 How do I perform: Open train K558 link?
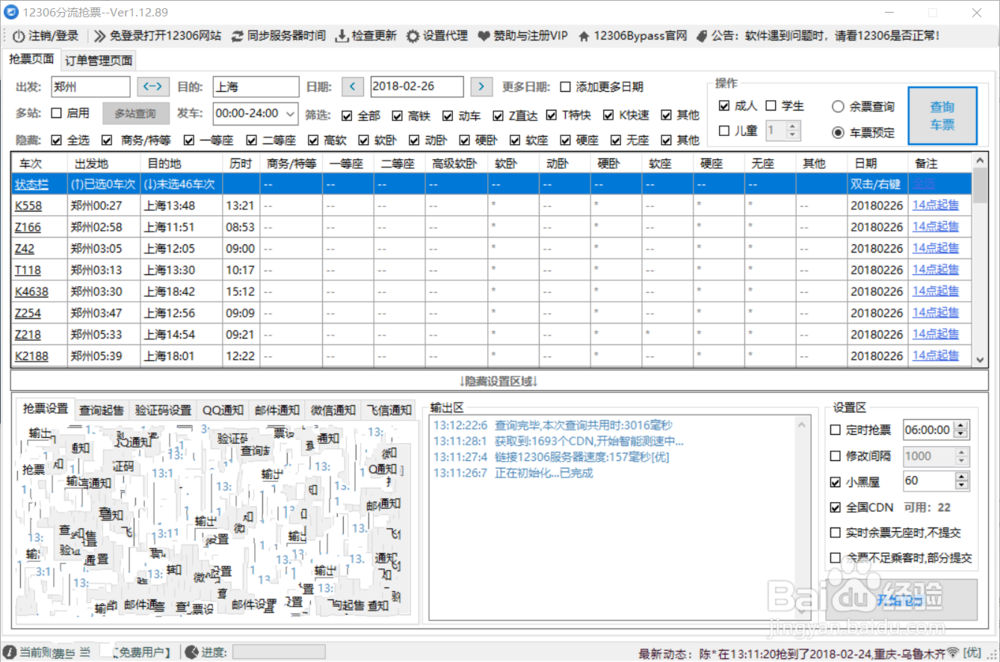point(28,205)
